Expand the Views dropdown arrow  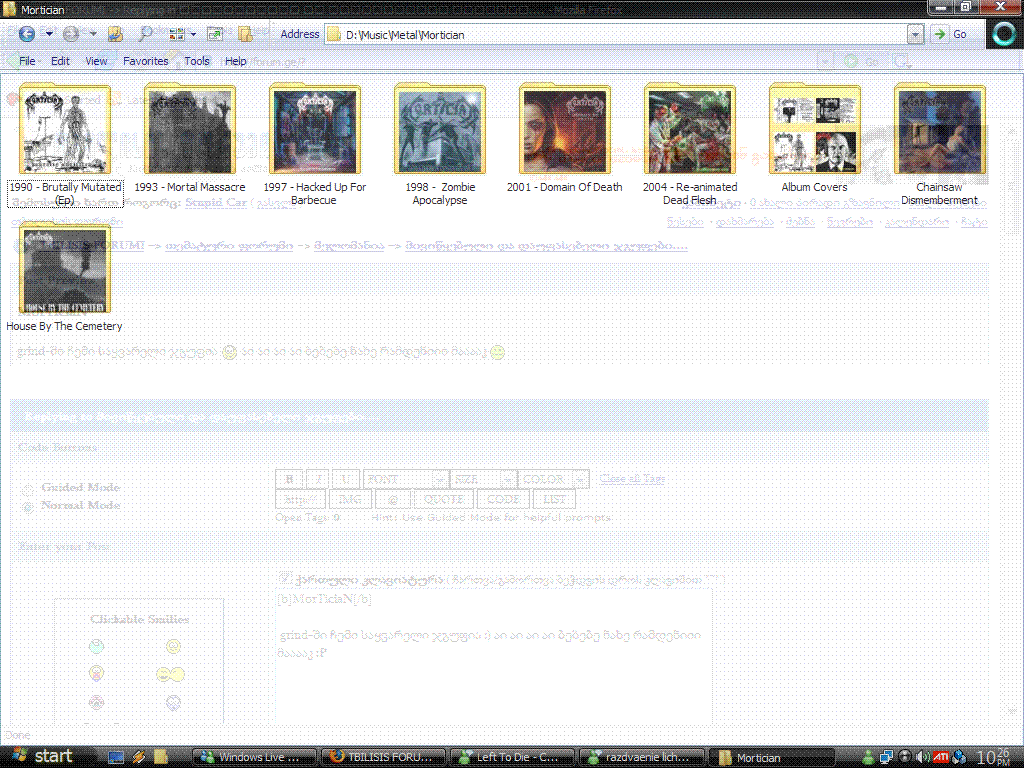point(193,33)
